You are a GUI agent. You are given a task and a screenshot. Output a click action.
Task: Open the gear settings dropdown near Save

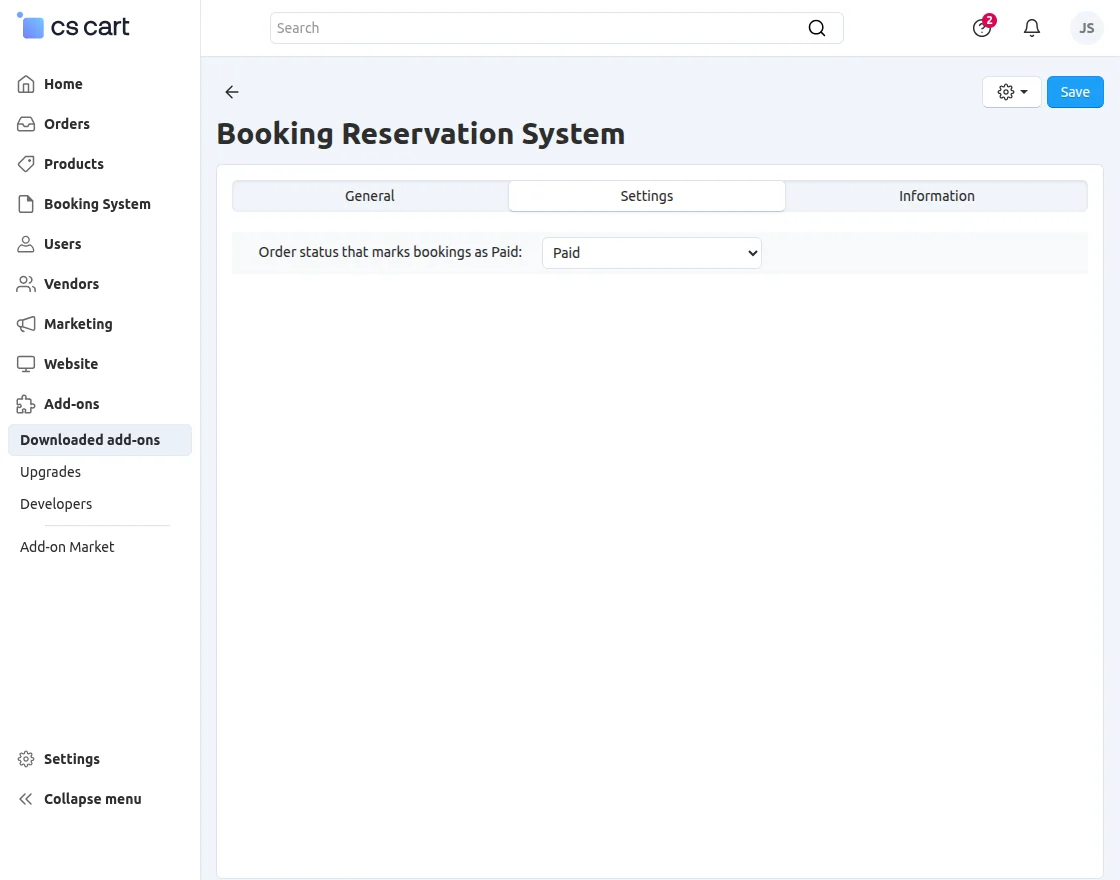pyautogui.click(x=1011, y=91)
